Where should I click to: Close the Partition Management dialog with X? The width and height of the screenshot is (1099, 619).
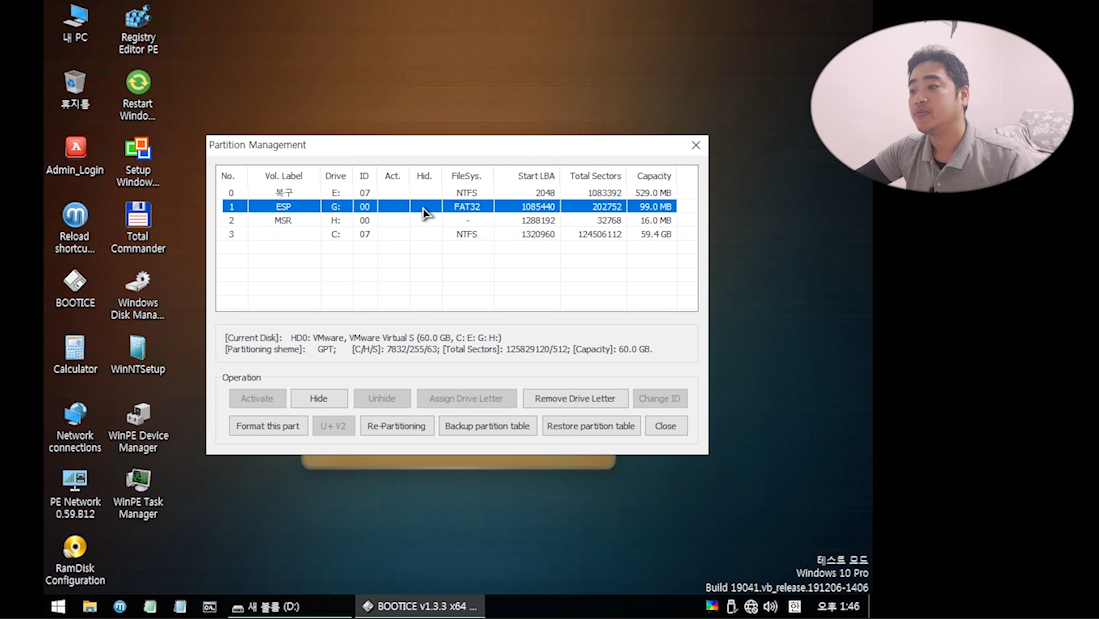pos(696,145)
